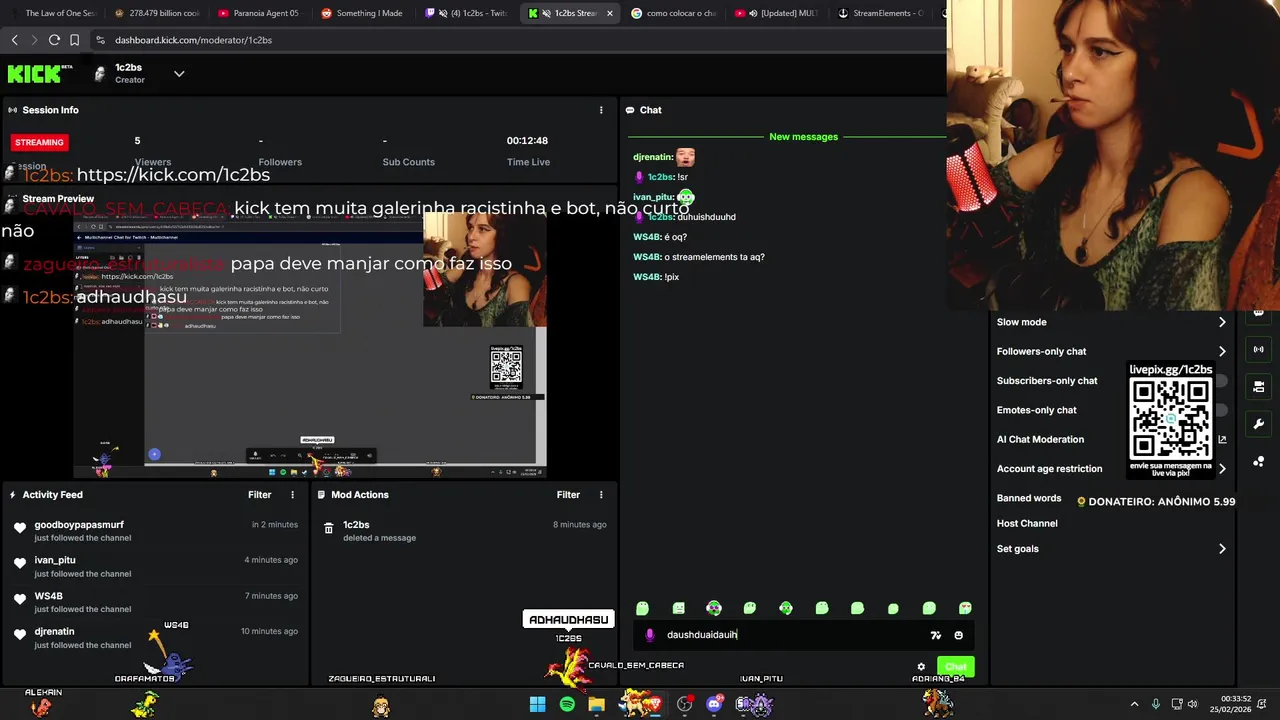Click the Chat panel speech bubble icon
This screenshot has width=1280, height=720.
pos(630,110)
